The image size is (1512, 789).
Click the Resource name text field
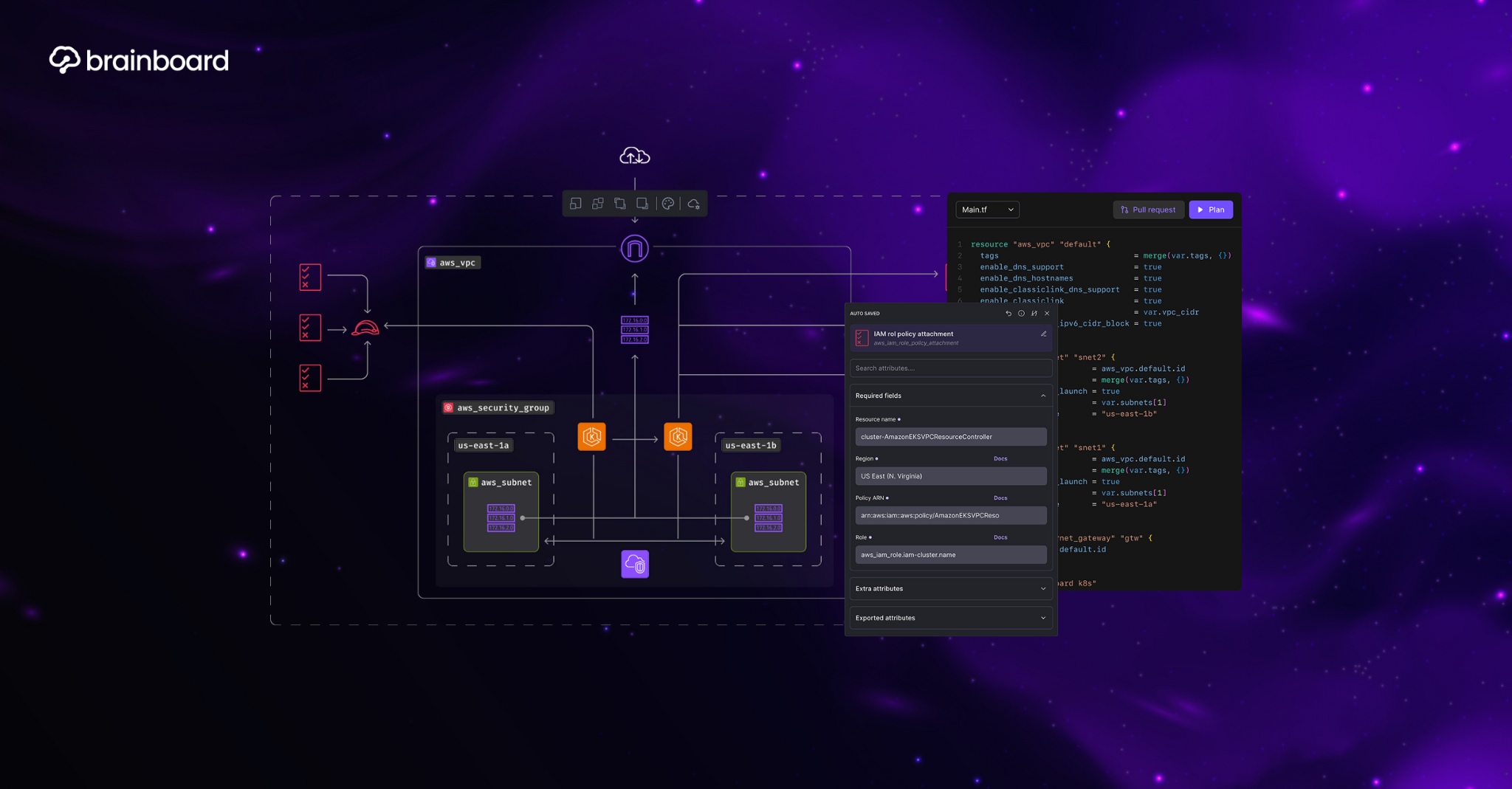pyautogui.click(x=950, y=437)
